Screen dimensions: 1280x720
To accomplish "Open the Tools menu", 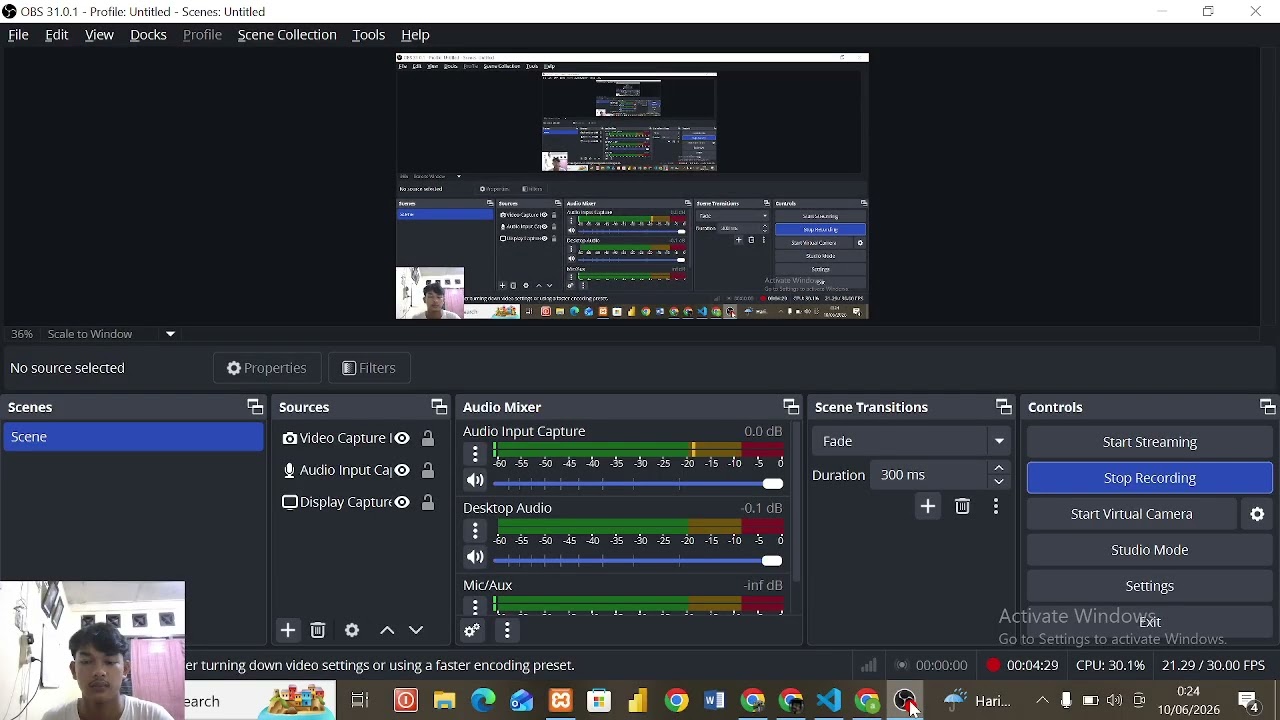I will point(369,35).
